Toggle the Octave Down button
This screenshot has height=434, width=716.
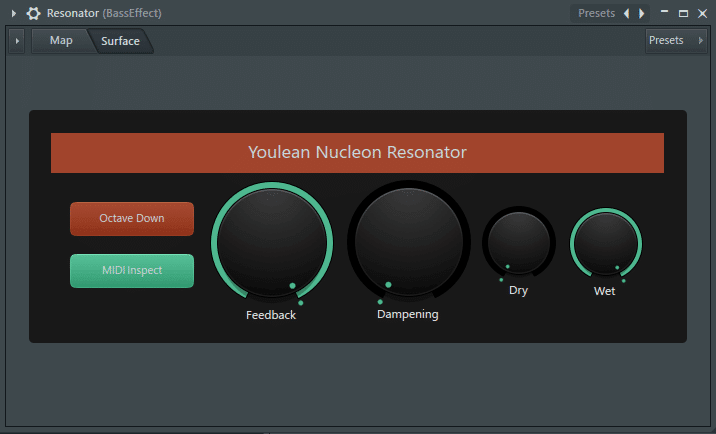click(132, 218)
